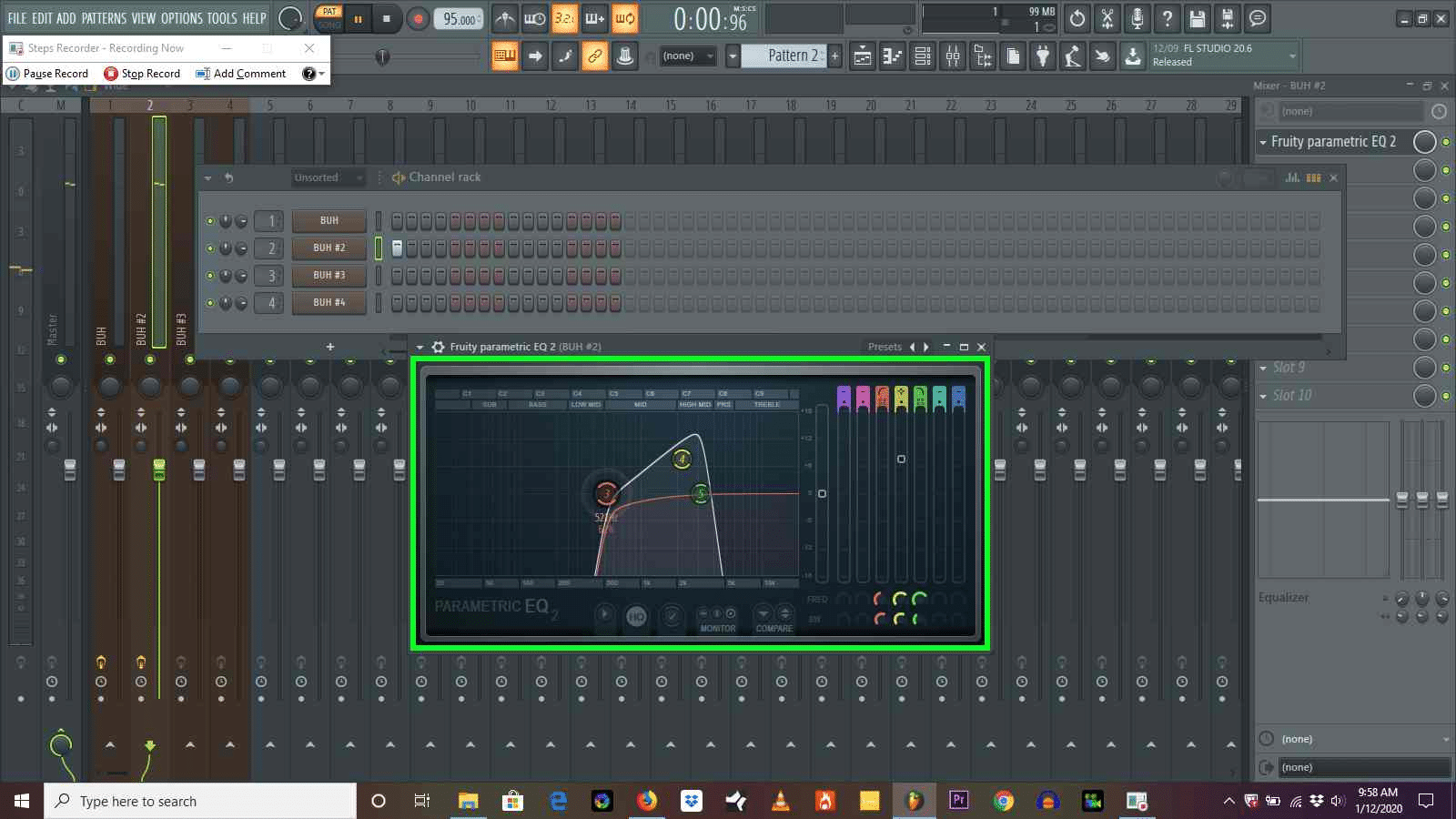Click the Windows search box
Screen dimensions: 1456x819
click(x=200, y=801)
